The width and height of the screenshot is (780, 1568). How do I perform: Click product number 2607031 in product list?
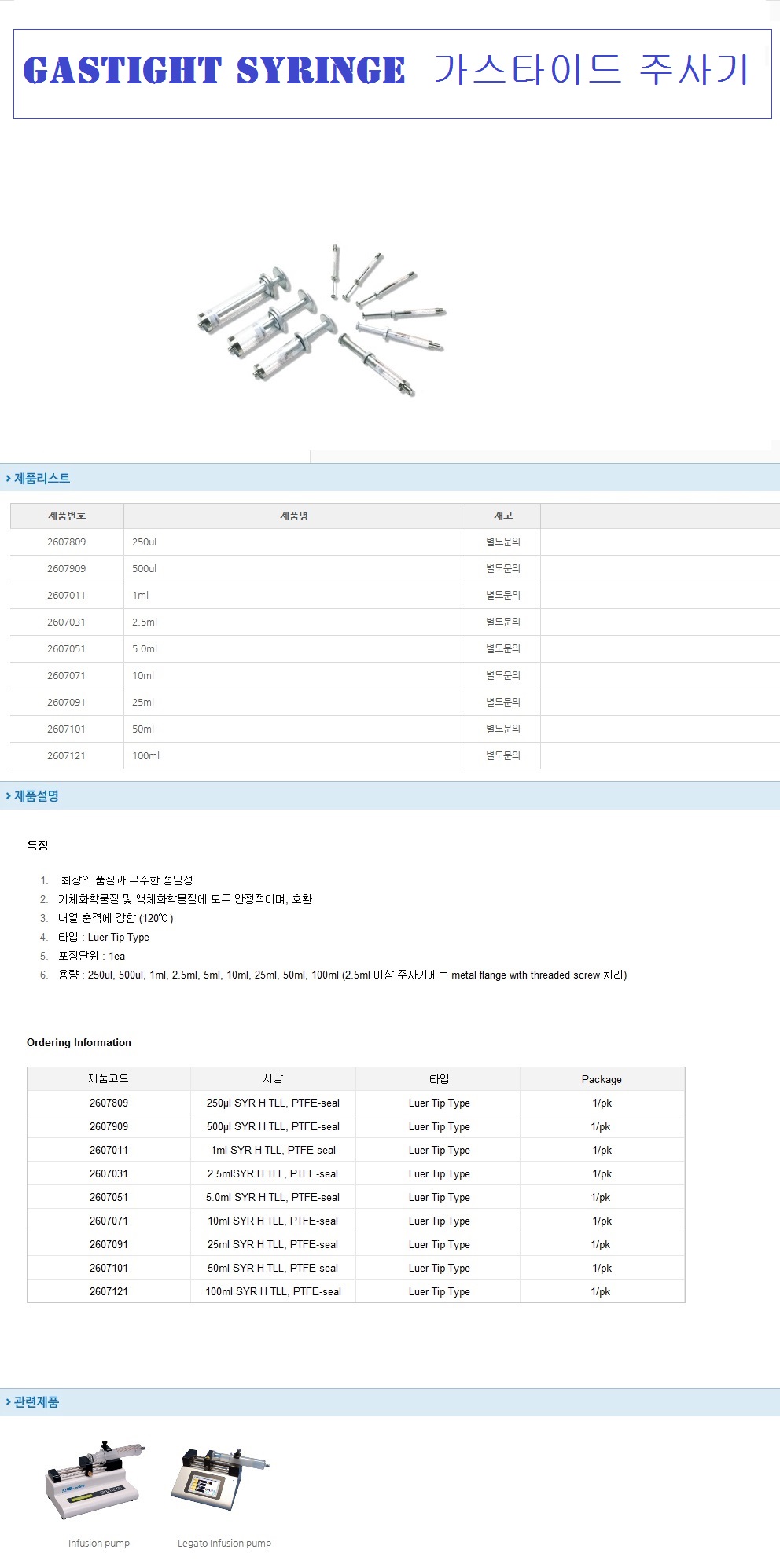66,622
